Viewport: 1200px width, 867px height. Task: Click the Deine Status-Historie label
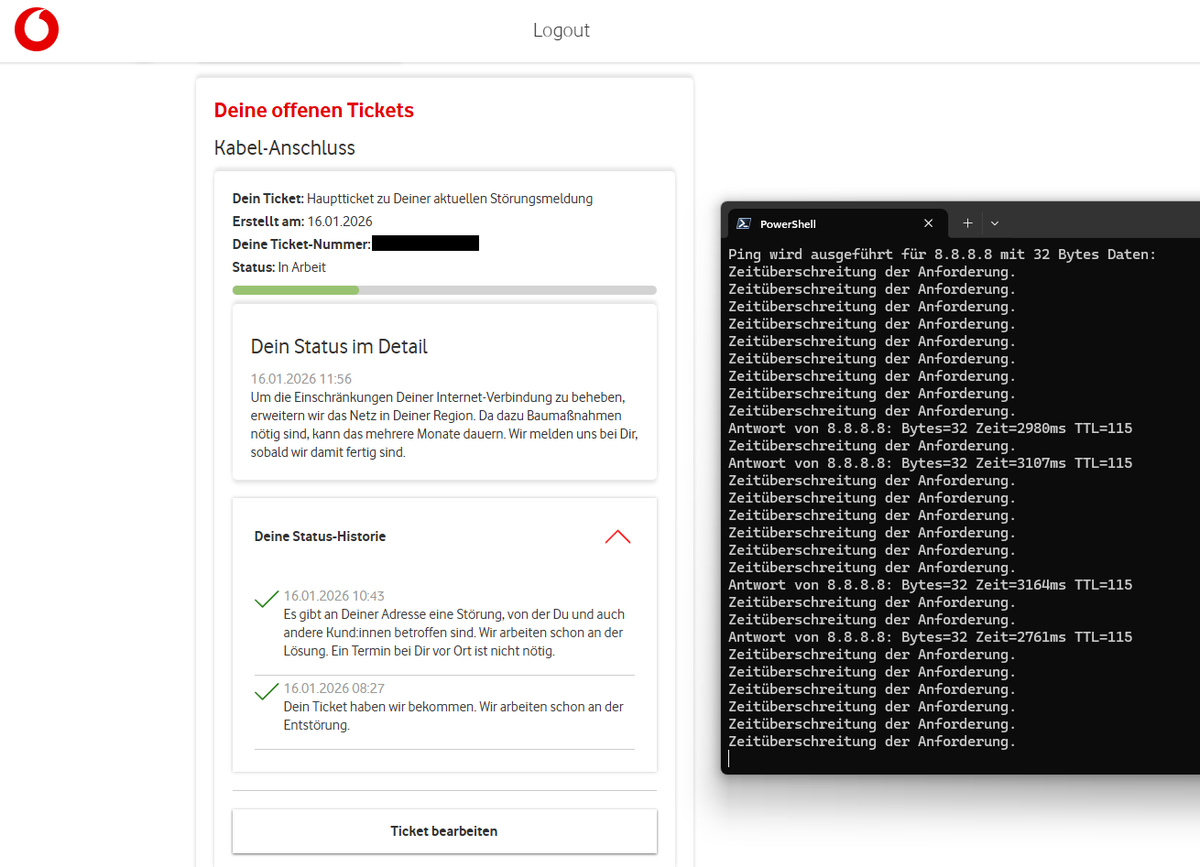(320, 537)
